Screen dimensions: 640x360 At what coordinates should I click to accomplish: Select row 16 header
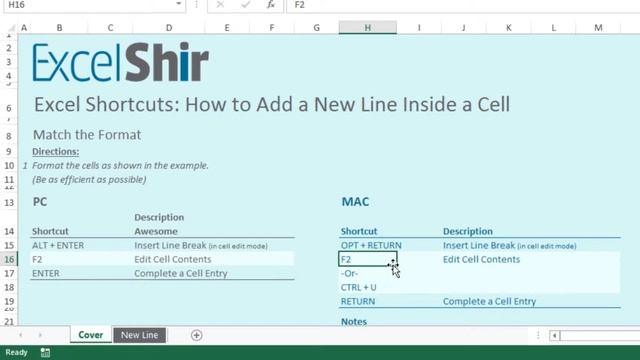click(9, 259)
